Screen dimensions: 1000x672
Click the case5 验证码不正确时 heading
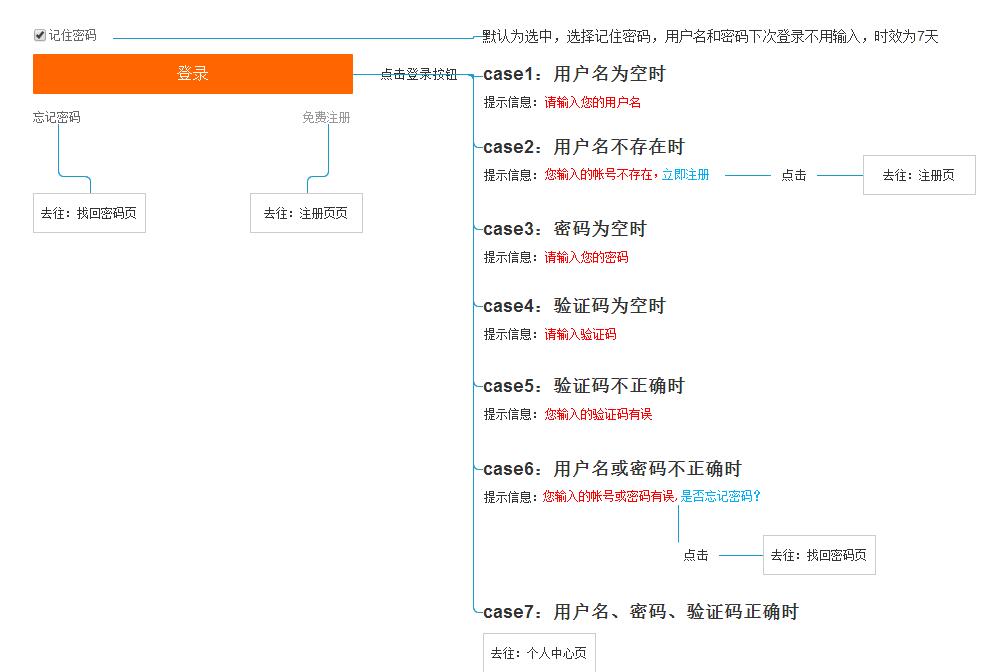coord(584,386)
